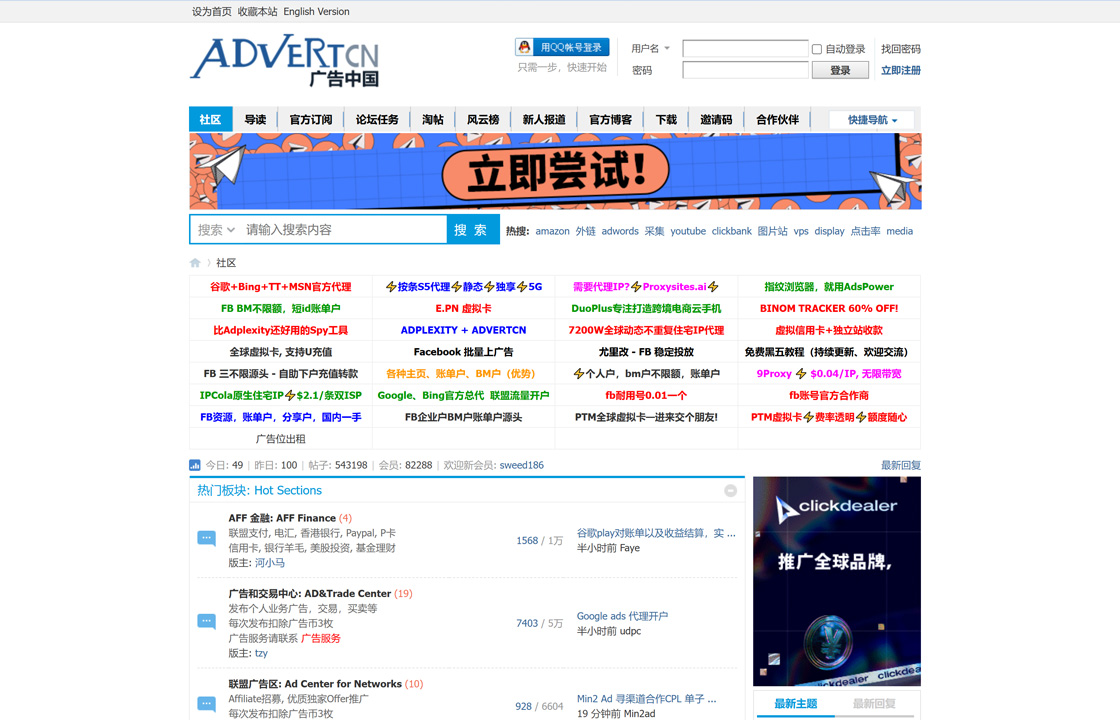Select the 最新主题 sidebar tab
The width and height of the screenshot is (1120, 720).
796,704
